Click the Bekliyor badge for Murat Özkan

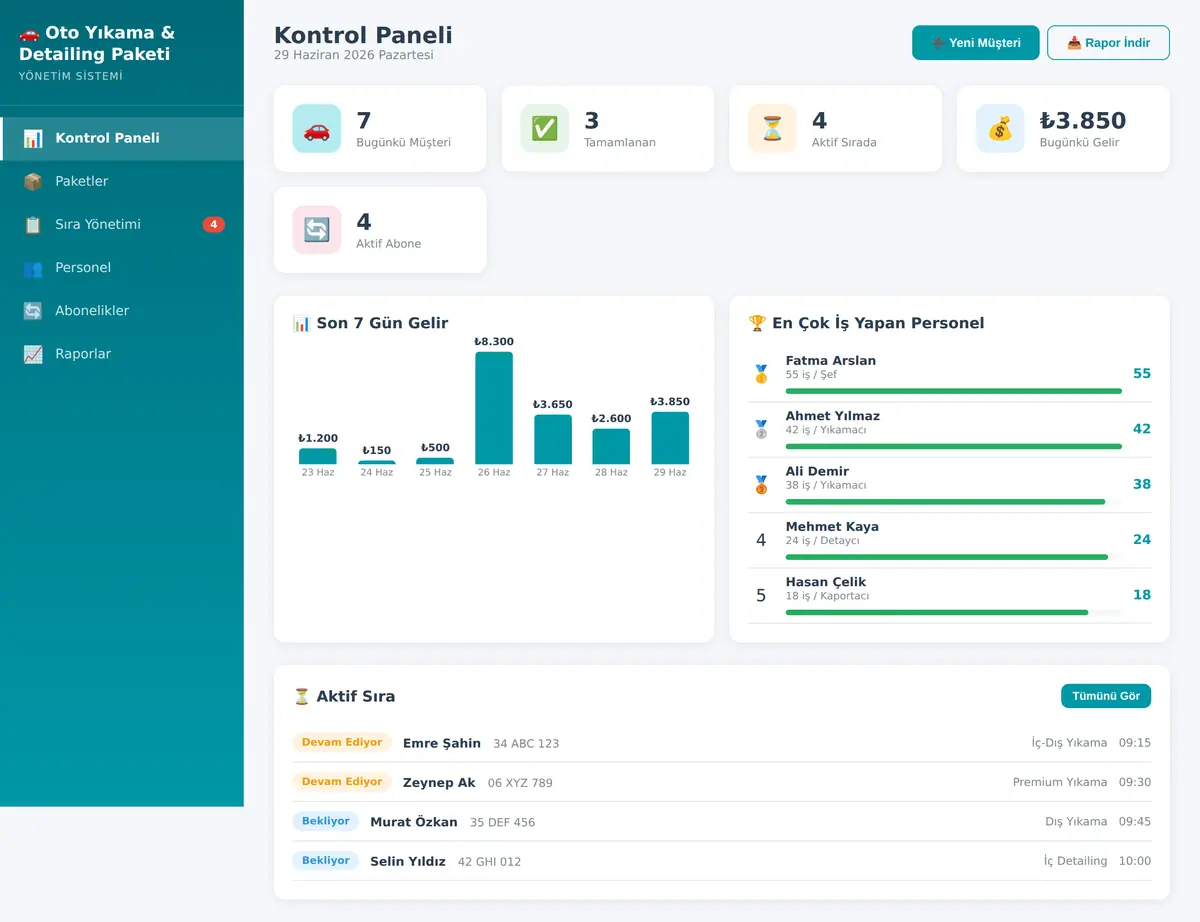pyautogui.click(x=326, y=821)
